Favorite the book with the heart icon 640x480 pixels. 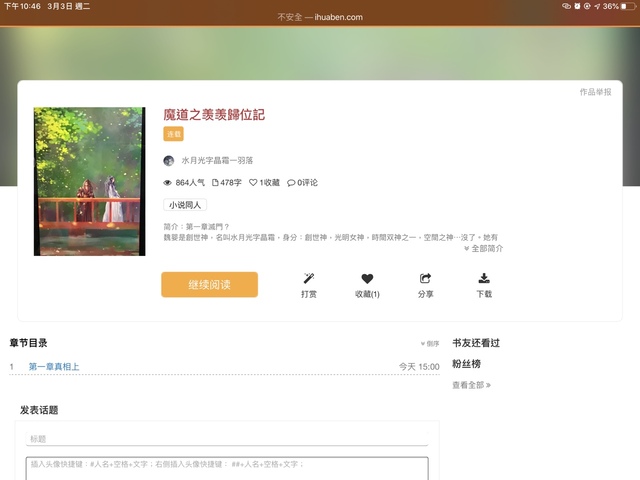coord(367,279)
